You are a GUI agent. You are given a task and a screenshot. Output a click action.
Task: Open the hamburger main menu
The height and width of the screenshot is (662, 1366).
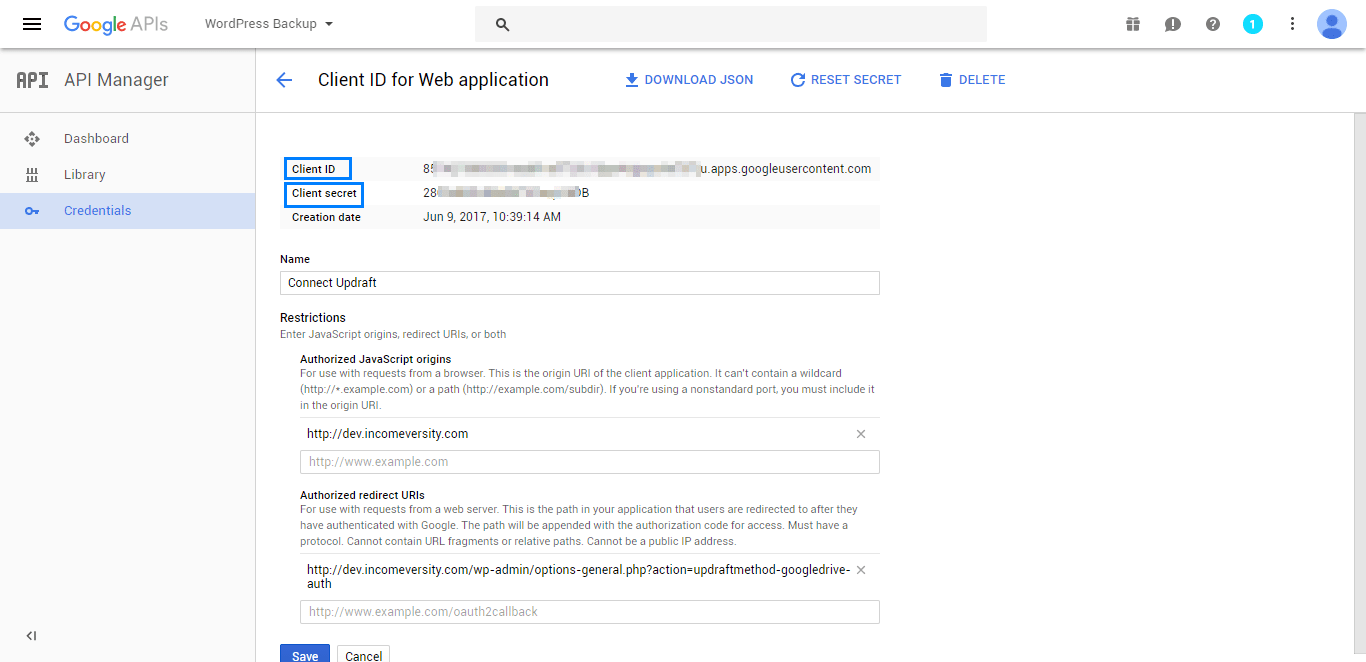32,24
